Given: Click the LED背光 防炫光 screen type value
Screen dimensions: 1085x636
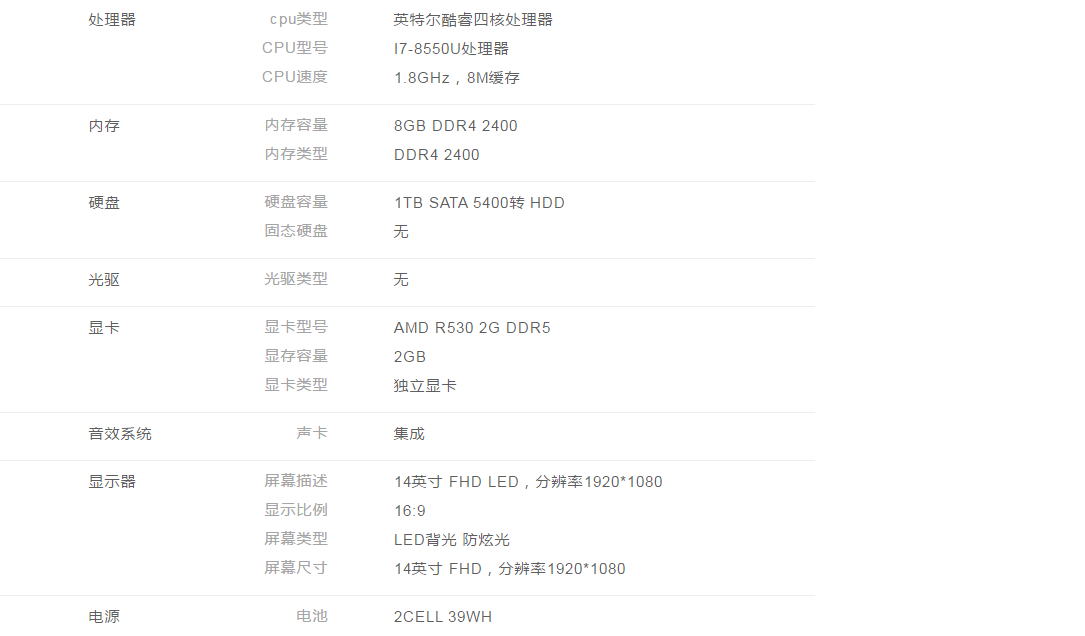Looking at the screenshot, I should 452,540.
